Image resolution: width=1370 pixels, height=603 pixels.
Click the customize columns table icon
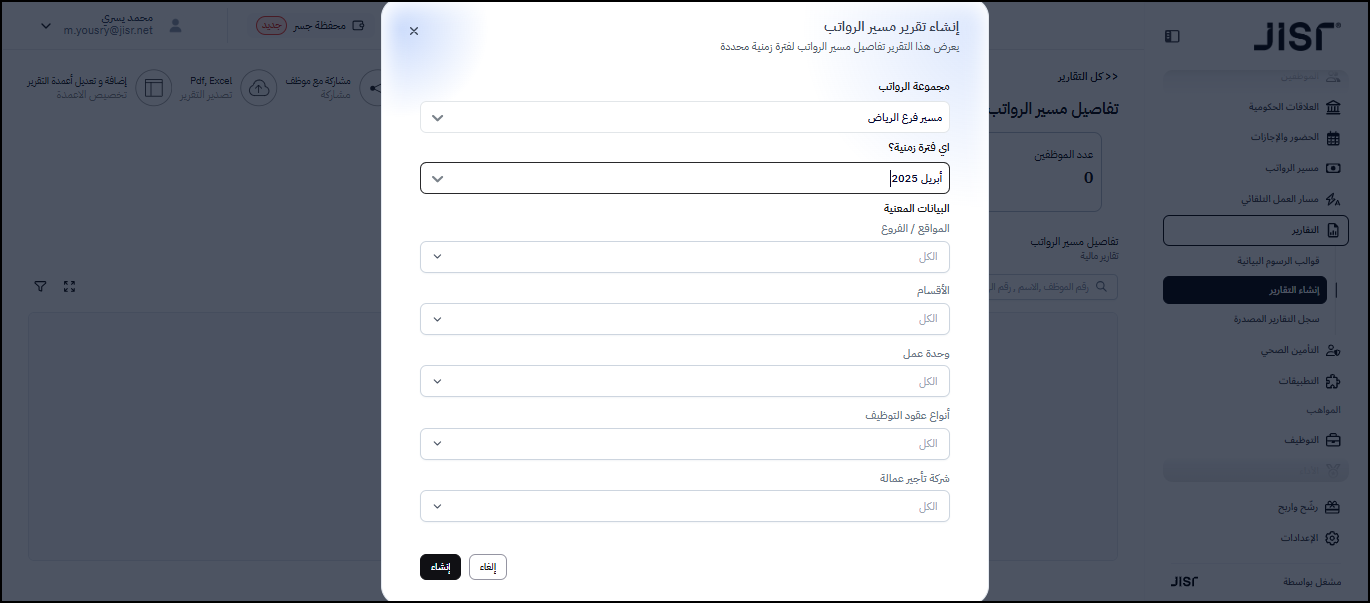154,88
